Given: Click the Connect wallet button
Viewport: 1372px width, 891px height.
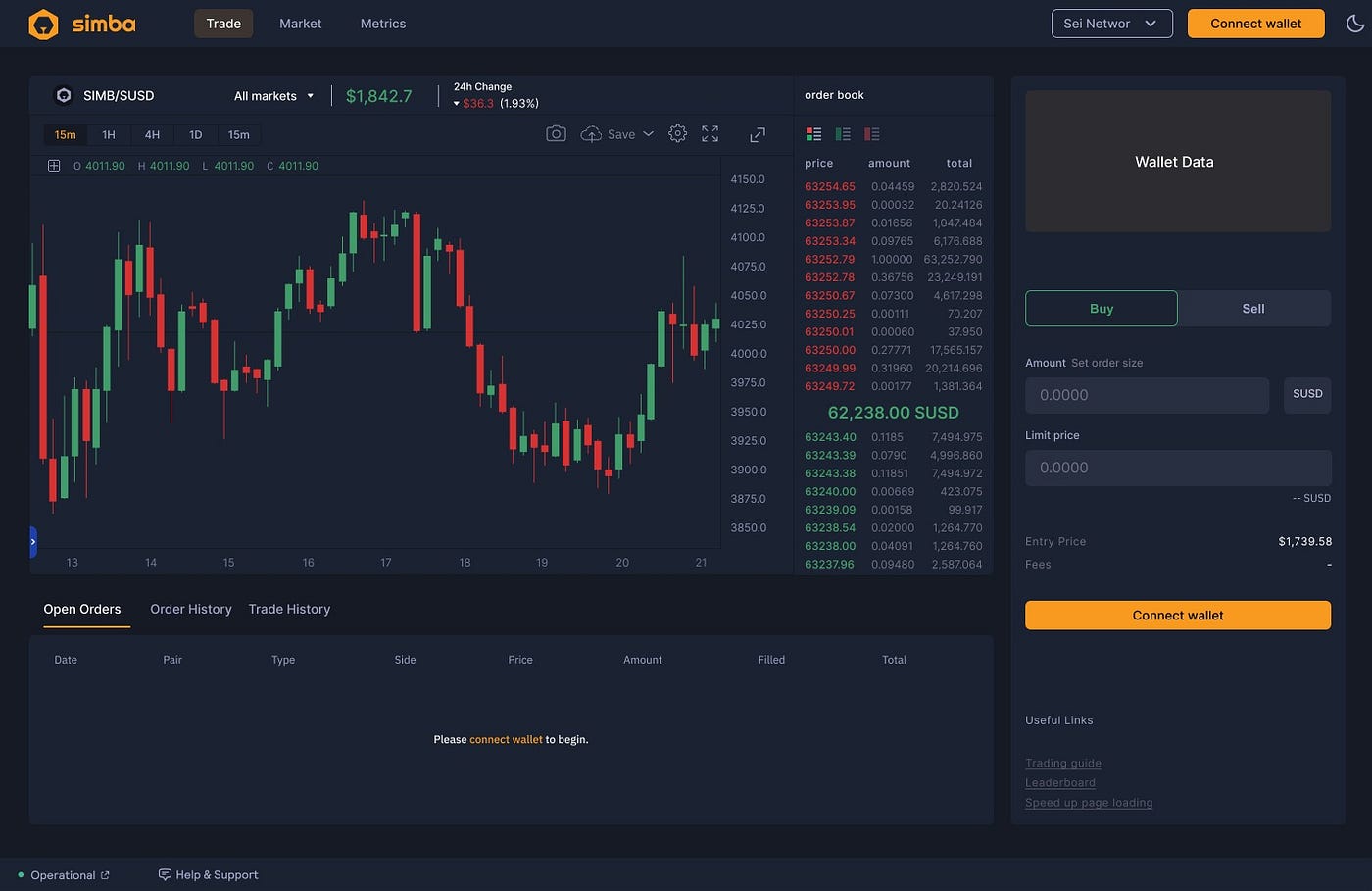Looking at the screenshot, I should pyautogui.click(x=1255, y=24).
